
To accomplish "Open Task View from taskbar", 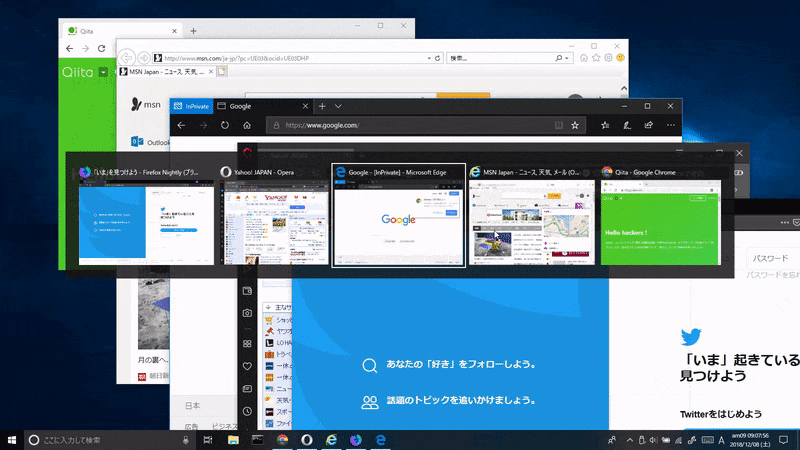I will coord(208,440).
